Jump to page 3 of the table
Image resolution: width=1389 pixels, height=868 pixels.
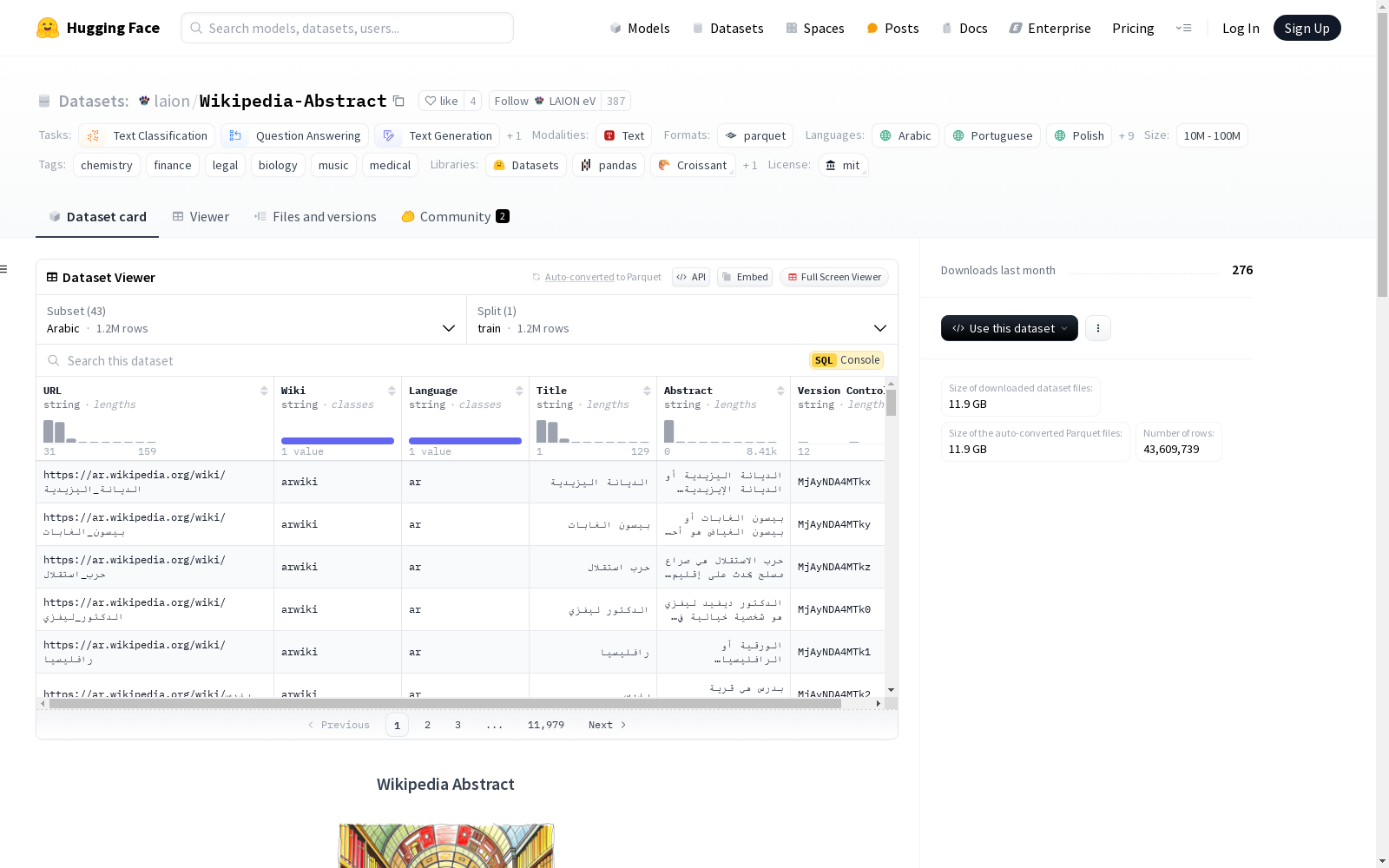tap(458, 725)
